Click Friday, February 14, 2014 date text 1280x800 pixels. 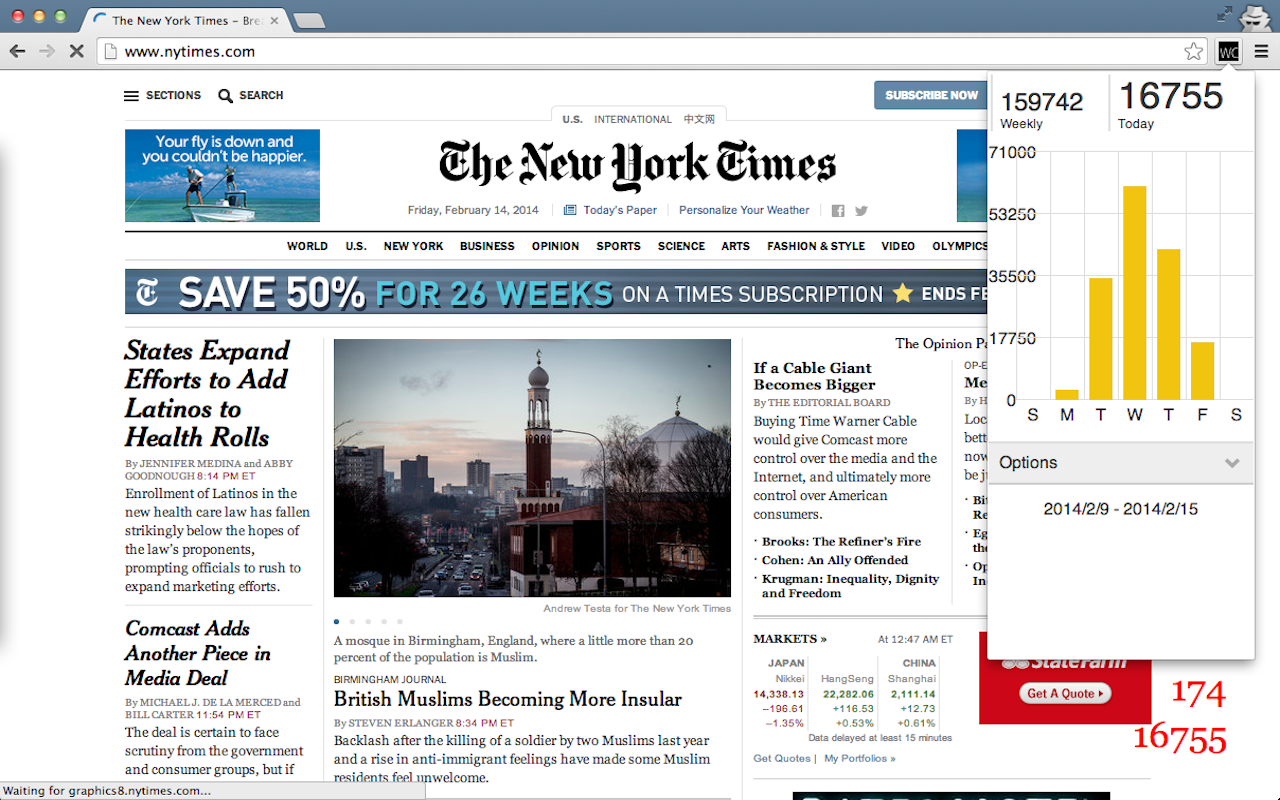pos(473,210)
